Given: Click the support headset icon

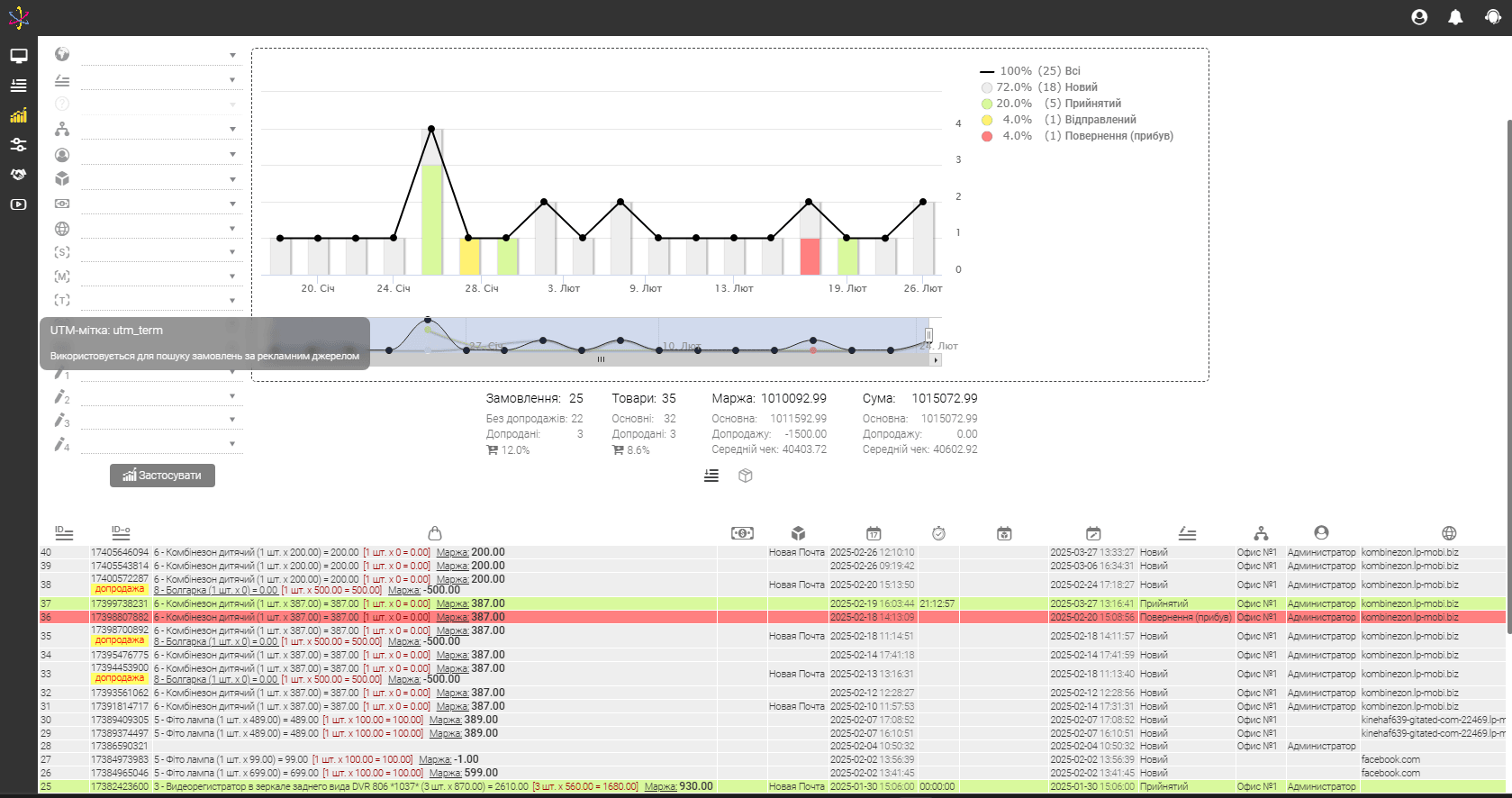Looking at the screenshot, I should tap(1492, 17).
